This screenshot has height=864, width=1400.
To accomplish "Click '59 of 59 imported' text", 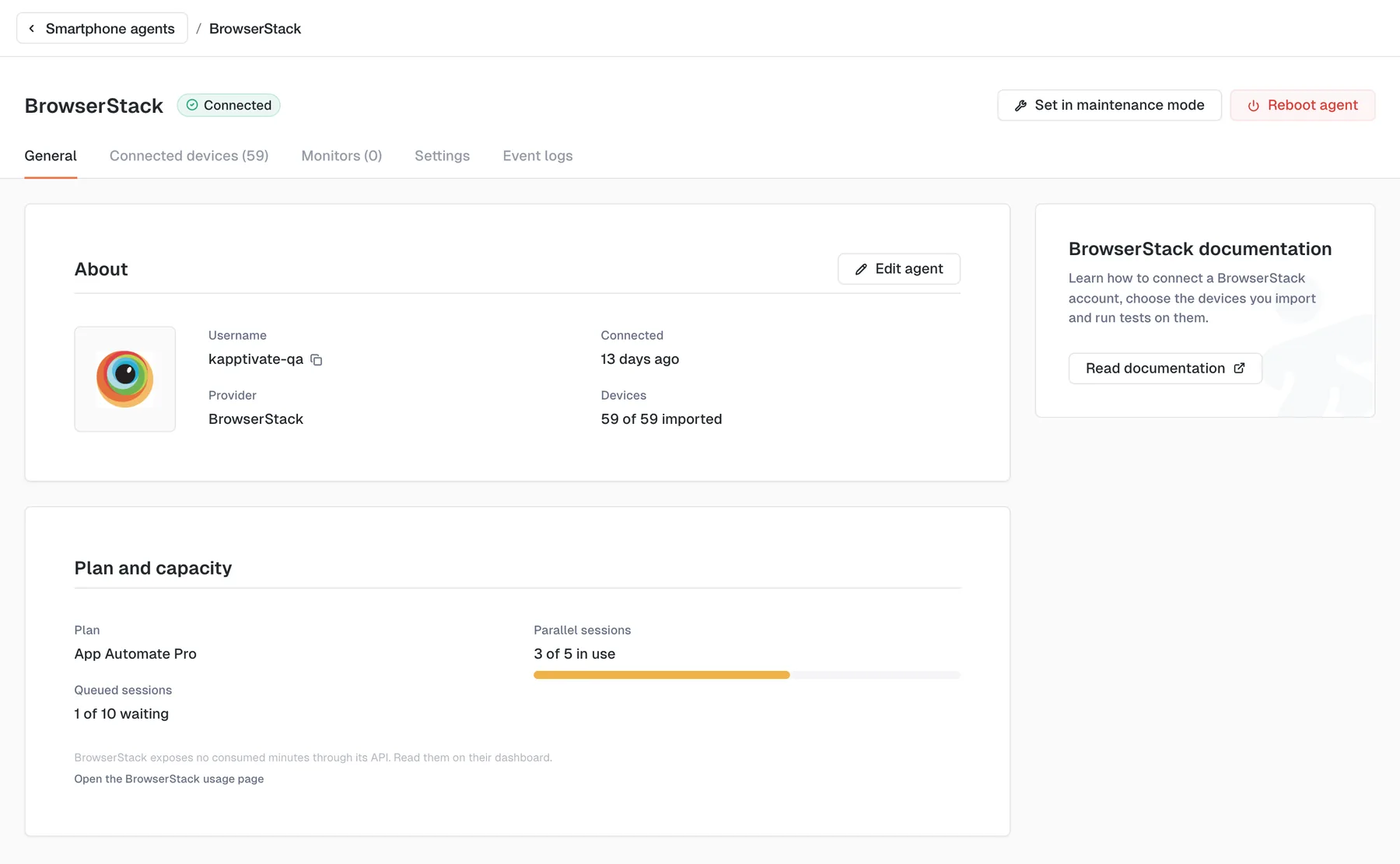I will point(661,419).
